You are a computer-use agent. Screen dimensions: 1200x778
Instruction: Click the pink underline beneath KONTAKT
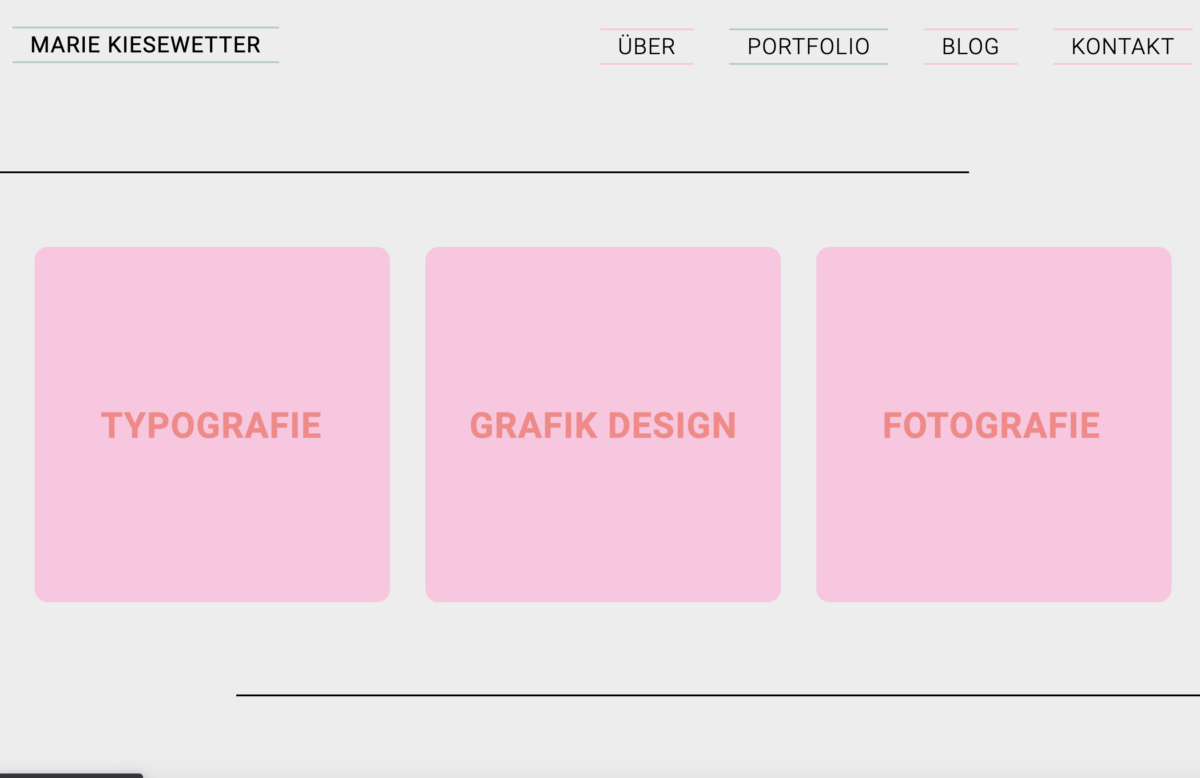[x=1123, y=64]
